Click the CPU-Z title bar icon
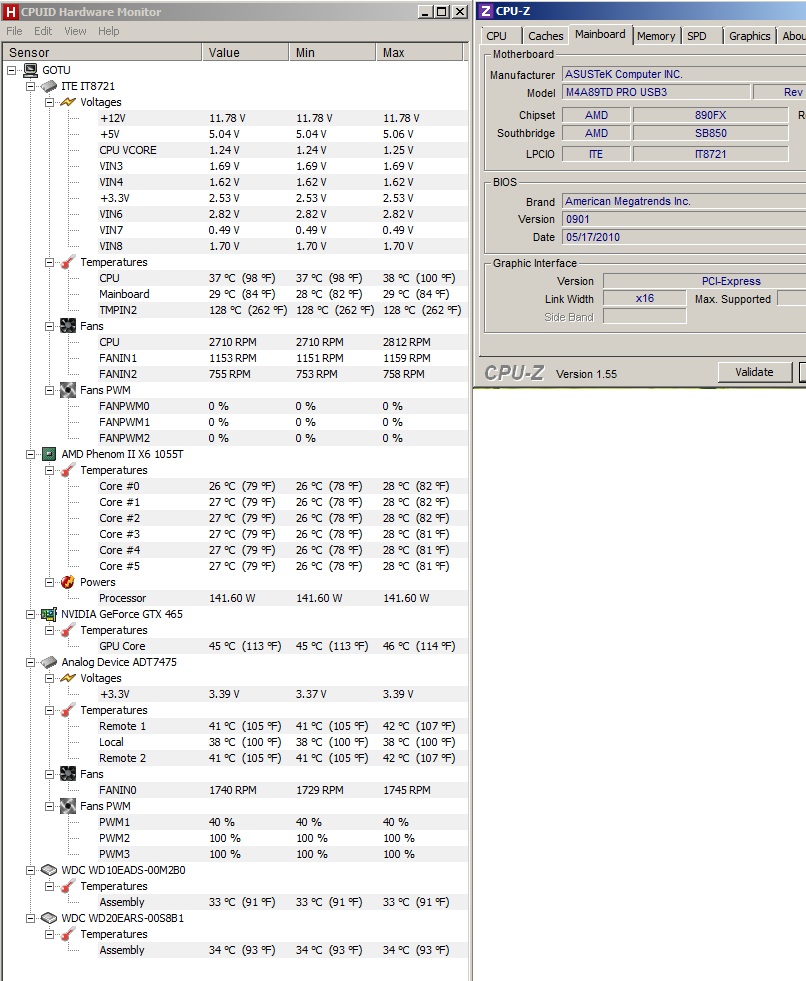806x981 pixels. point(486,11)
